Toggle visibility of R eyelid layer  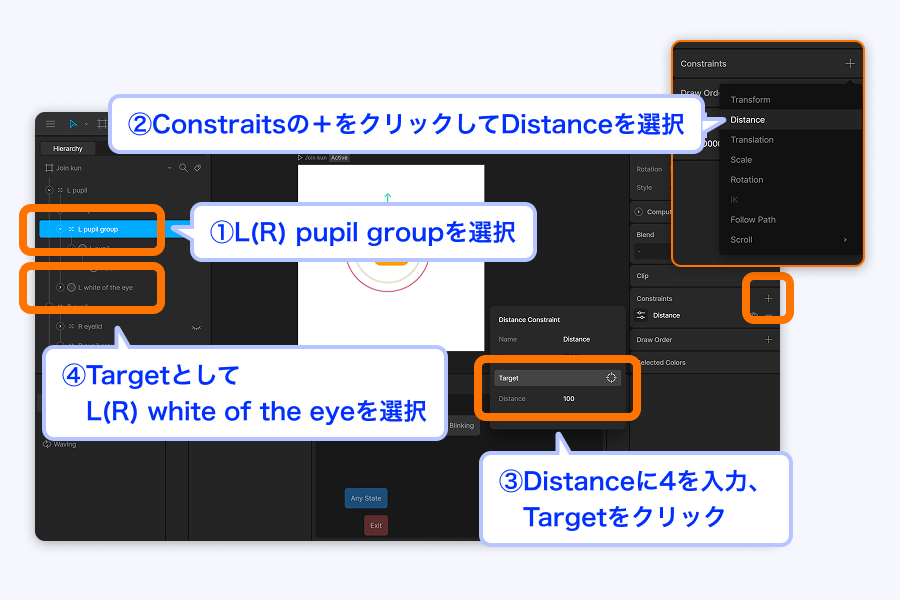(196, 327)
